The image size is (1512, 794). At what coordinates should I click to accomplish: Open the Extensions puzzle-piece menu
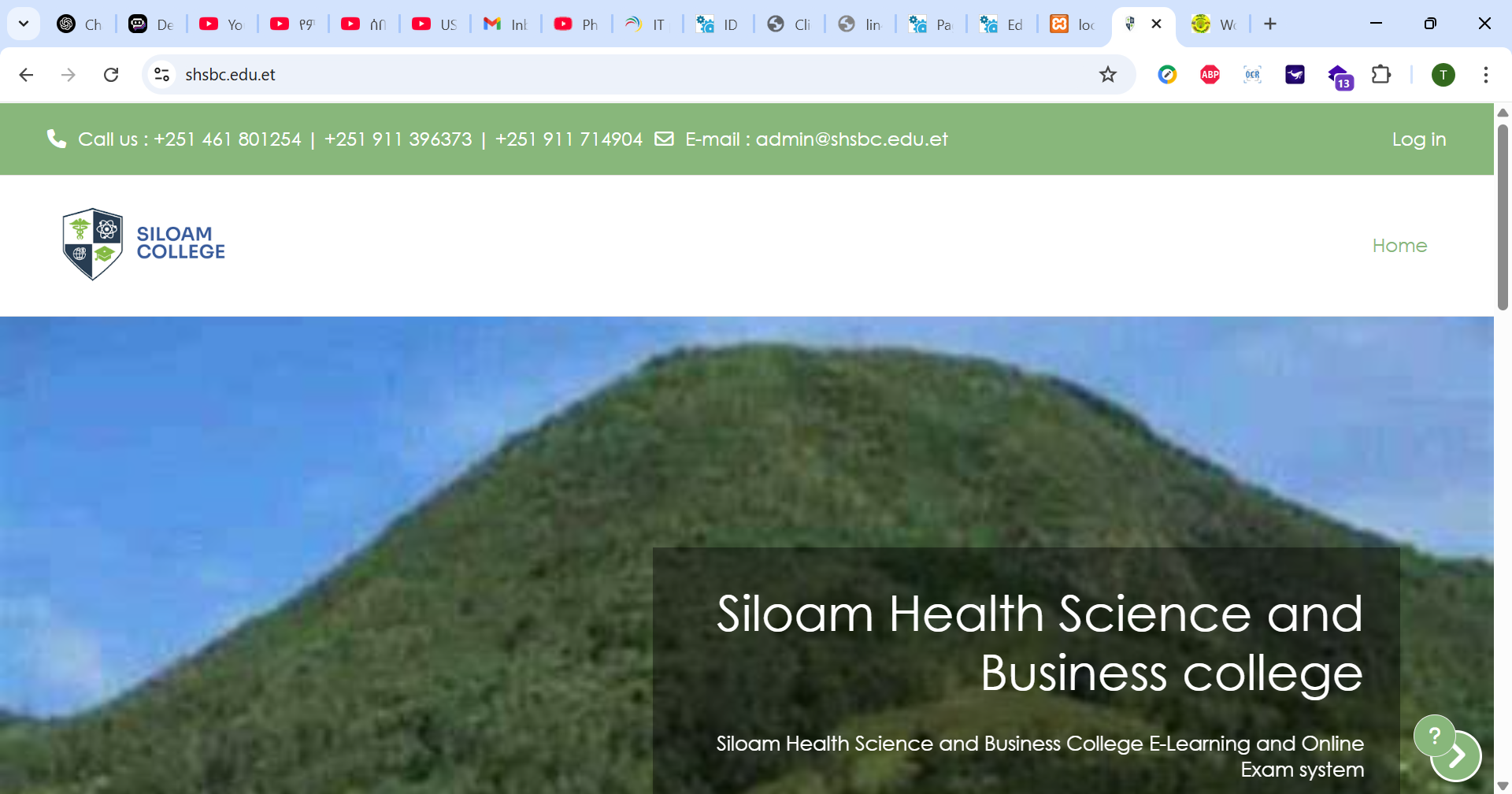[1381, 74]
